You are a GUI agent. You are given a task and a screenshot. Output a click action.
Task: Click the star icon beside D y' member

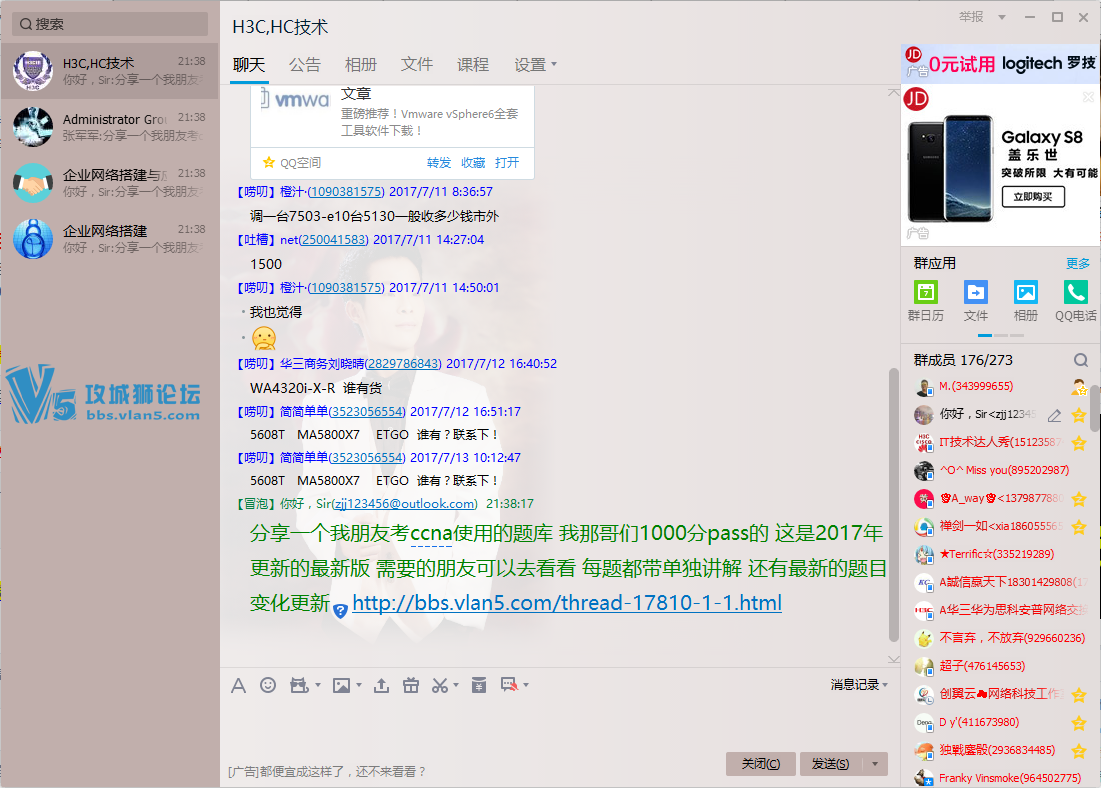(x=1079, y=723)
